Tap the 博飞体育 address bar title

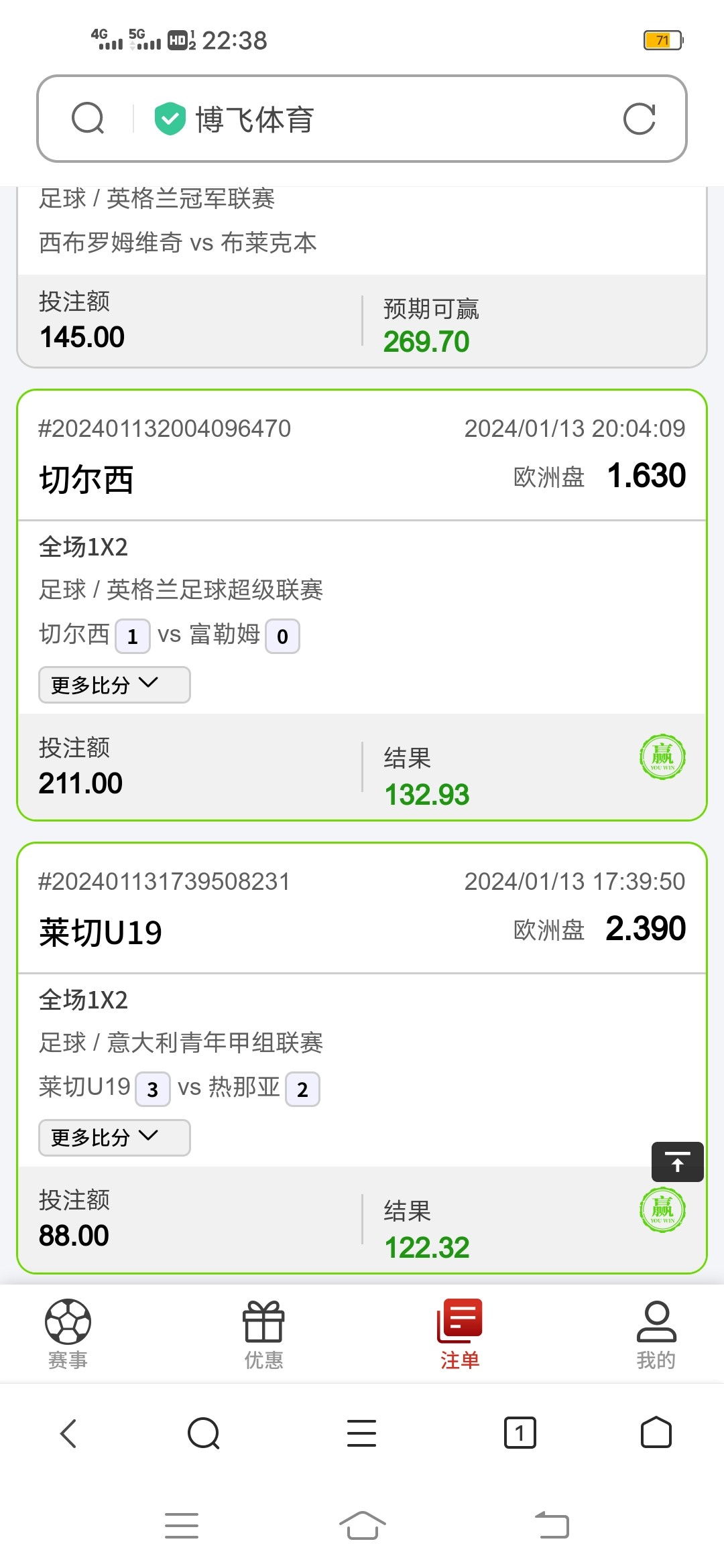point(255,120)
